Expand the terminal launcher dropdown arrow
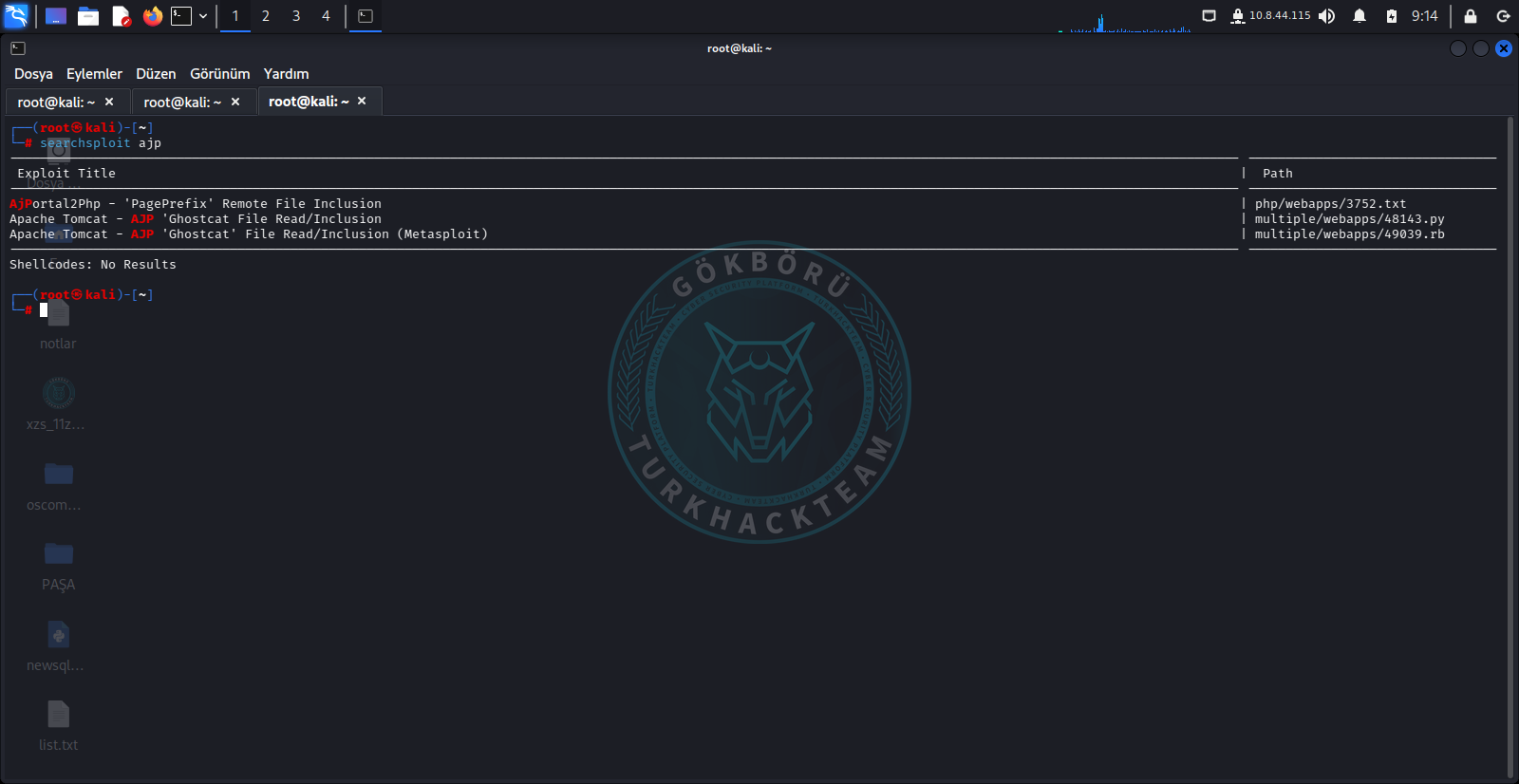The image size is (1519, 784). (203, 16)
